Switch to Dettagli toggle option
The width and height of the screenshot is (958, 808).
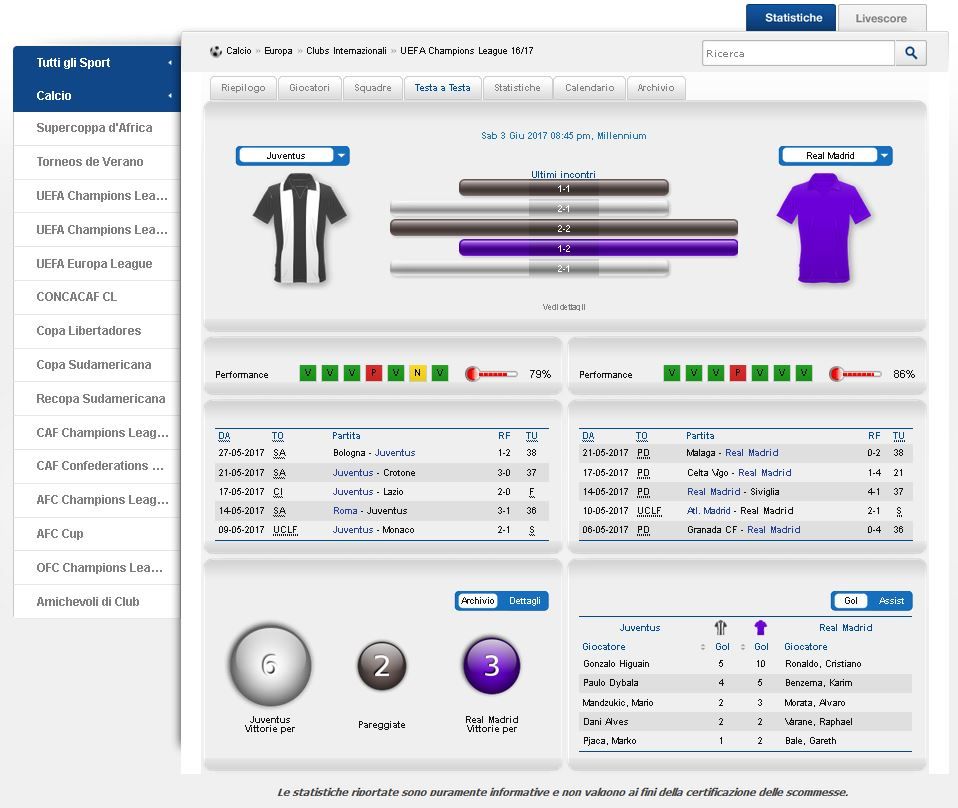point(524,601)
